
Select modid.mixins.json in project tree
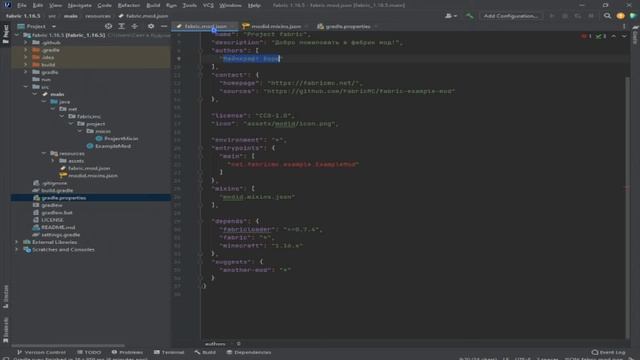(x=93, y=176)
